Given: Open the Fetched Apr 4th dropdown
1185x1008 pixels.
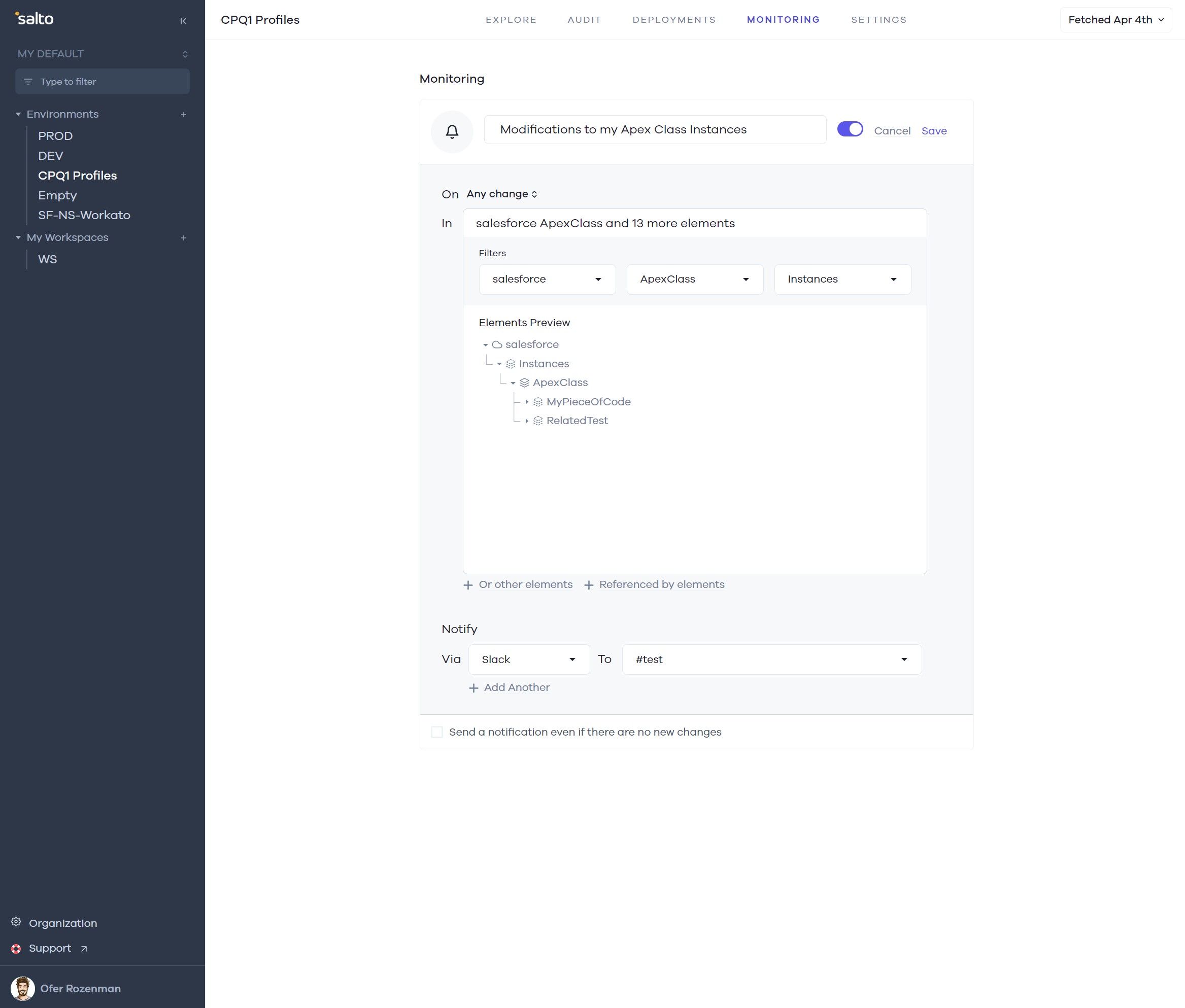Looking at the screenshot, I should point(1115,20).
